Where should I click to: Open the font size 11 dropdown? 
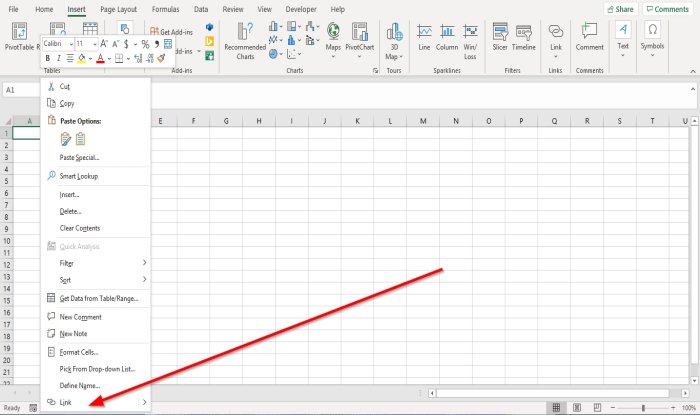click(95, 44)
